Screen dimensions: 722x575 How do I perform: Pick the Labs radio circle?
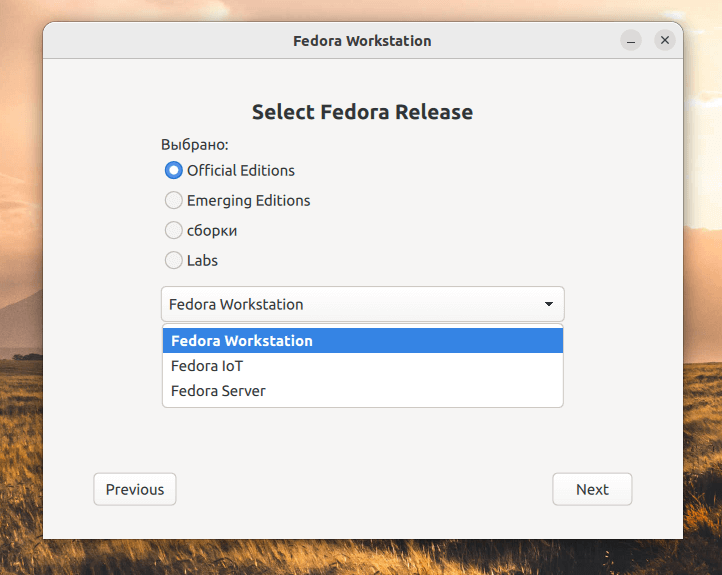click(x=174, y=260)
